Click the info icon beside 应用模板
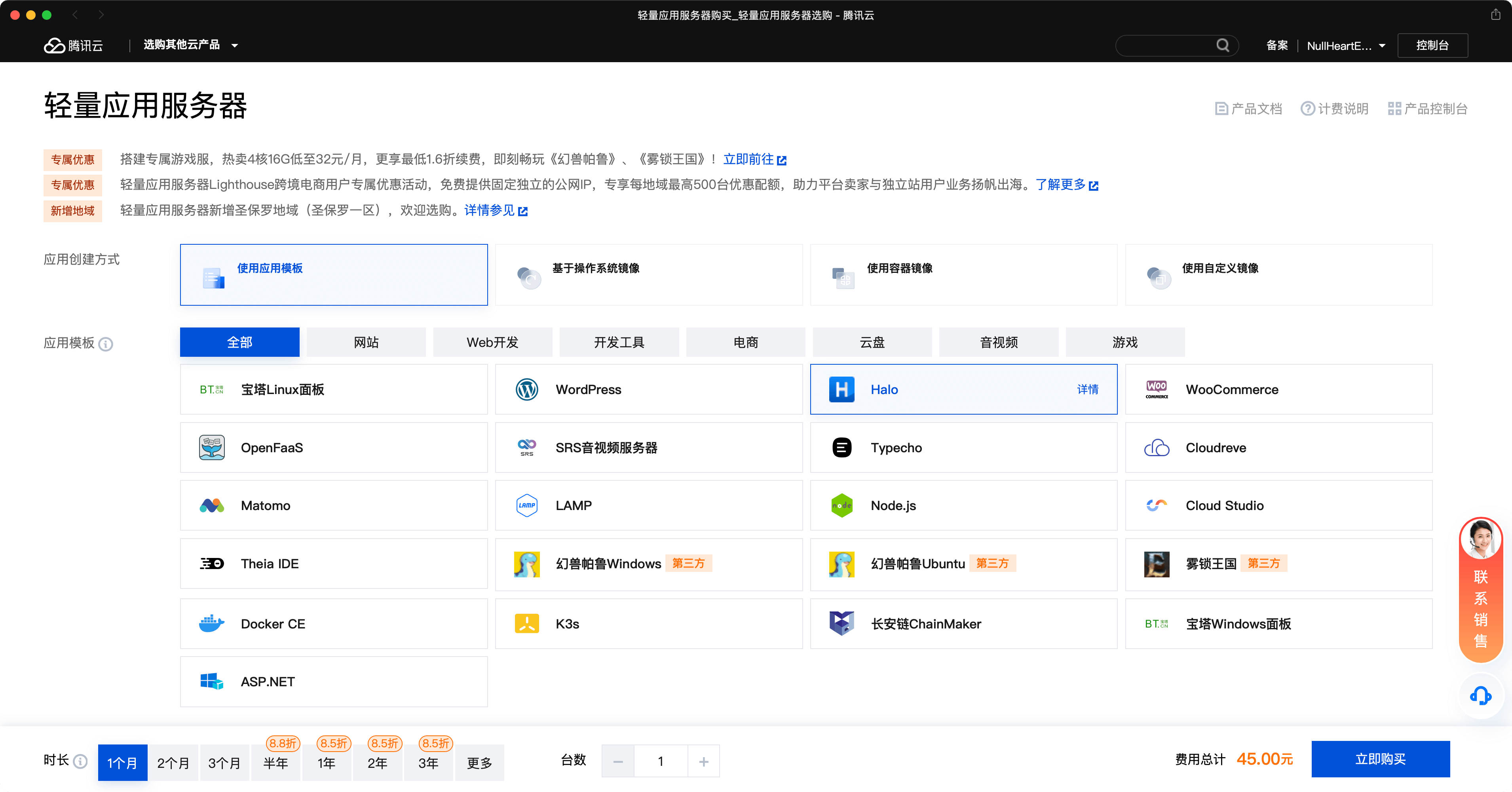 [x=106, y=344]
